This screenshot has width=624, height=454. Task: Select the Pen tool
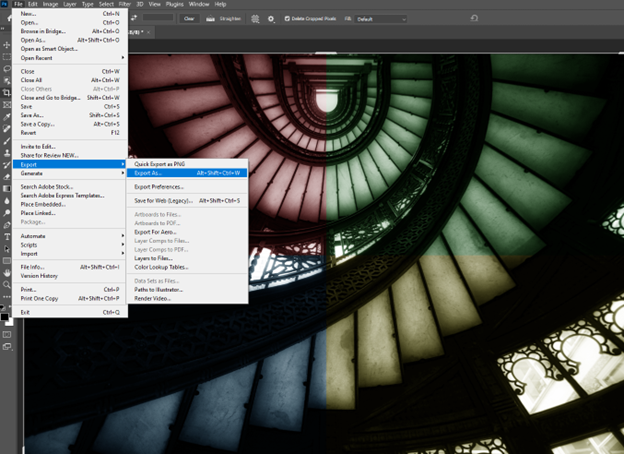(x=7, y=225)
